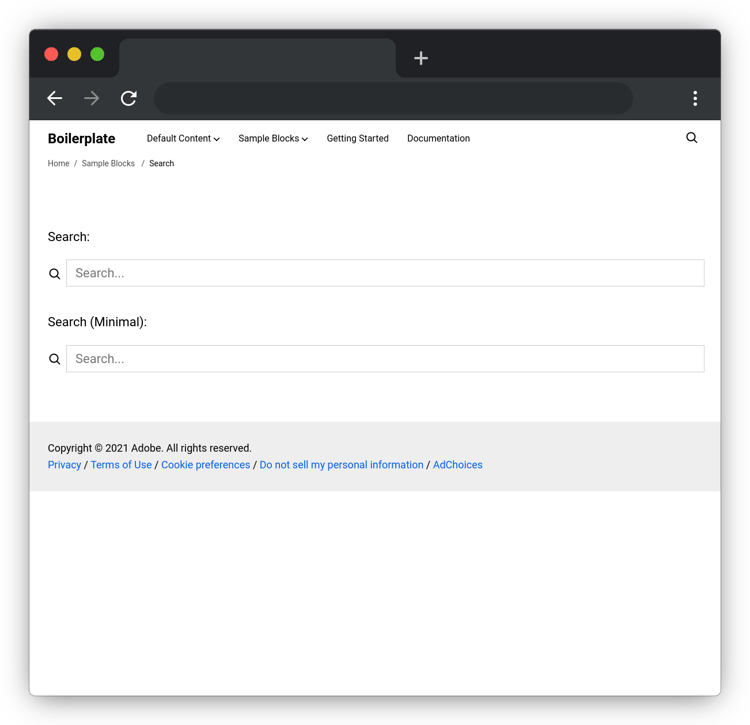Open Cookie preferences footer link
The height and width of the screenshot is (725, 750).
click(206, 465)
